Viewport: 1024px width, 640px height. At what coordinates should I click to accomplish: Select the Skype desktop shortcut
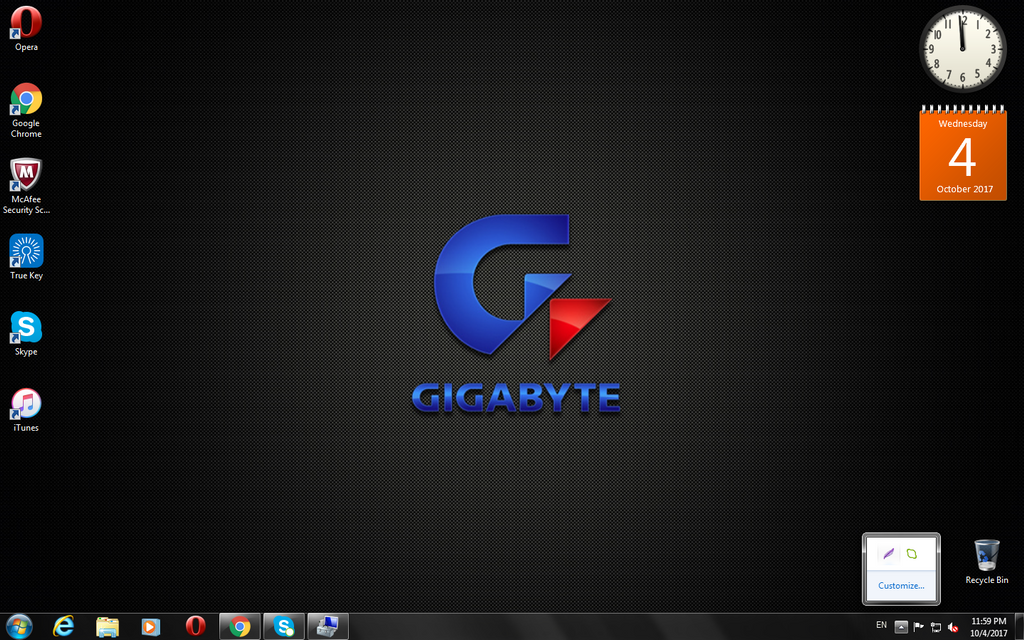click(x=26, y=334)
